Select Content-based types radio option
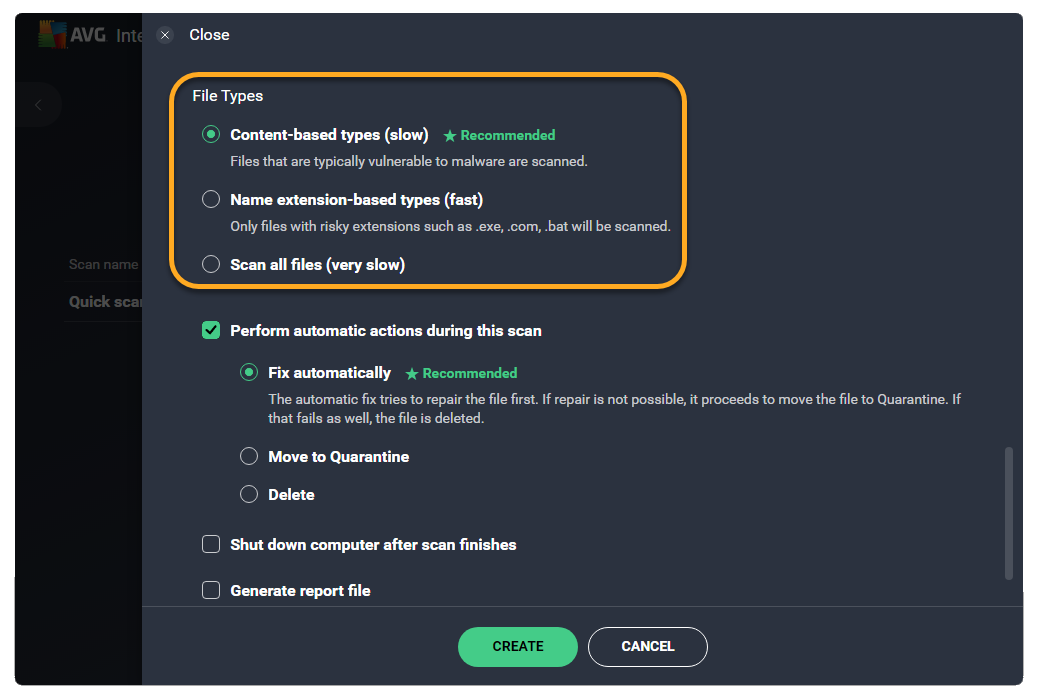This screenshot has width=1037, height=699. click(x=211, y=134)
